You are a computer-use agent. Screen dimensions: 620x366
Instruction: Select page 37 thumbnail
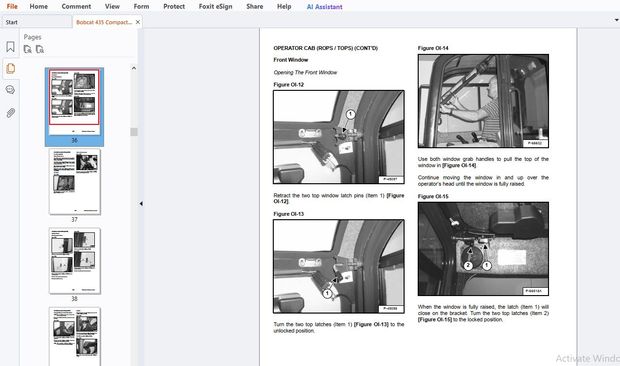pyautogui.click(x=75, y=182)
